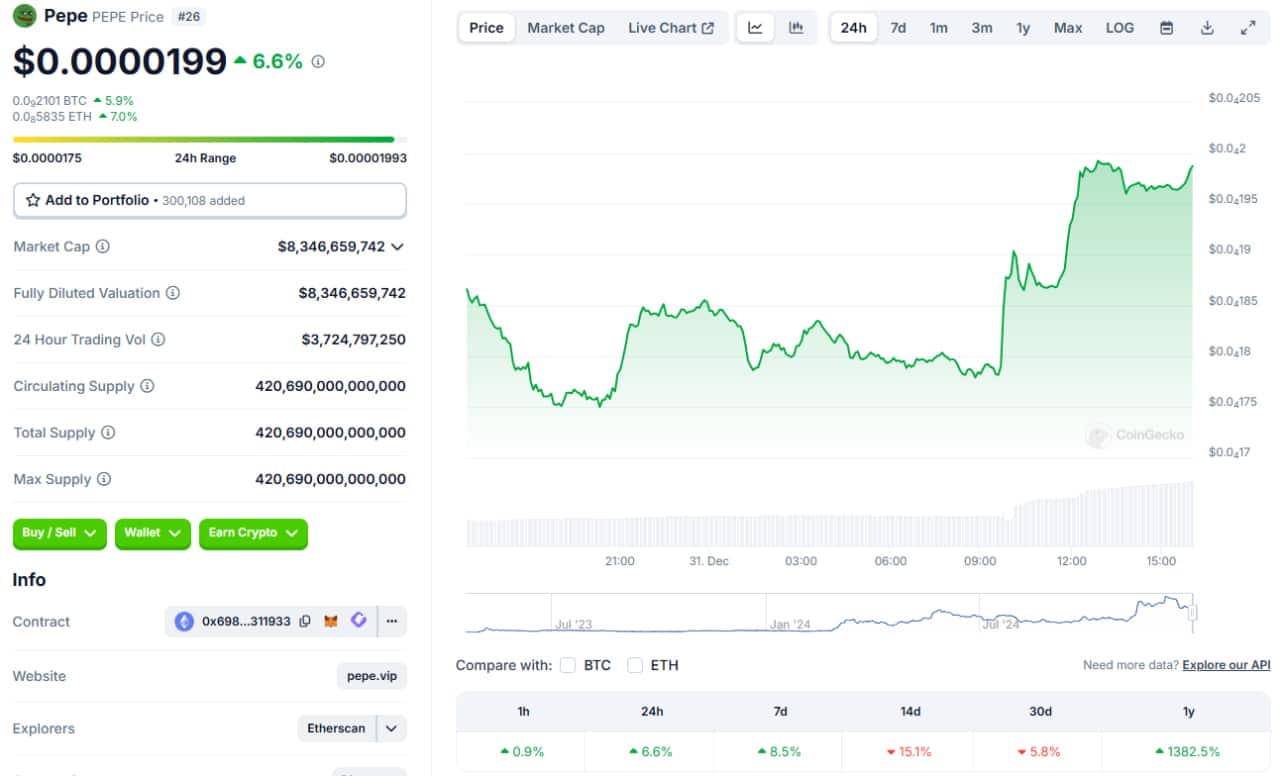Click the 24h high value $0.00001993

pyautogui.click(x=368, y=158)
